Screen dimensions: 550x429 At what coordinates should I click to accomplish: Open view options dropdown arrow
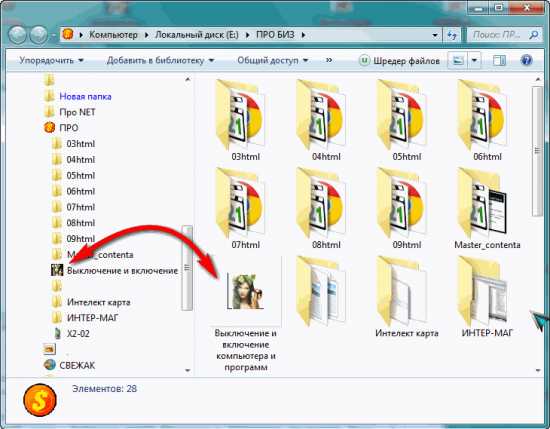(x=474, y=61)
